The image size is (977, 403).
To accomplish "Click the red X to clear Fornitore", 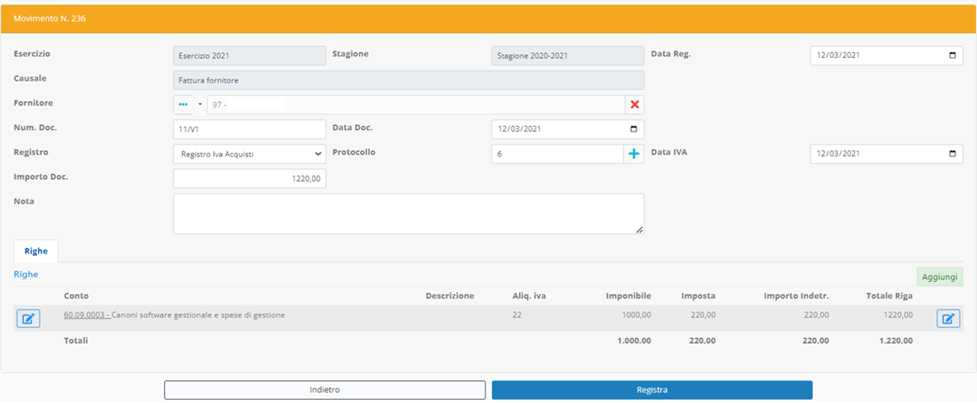I will 634,105.
